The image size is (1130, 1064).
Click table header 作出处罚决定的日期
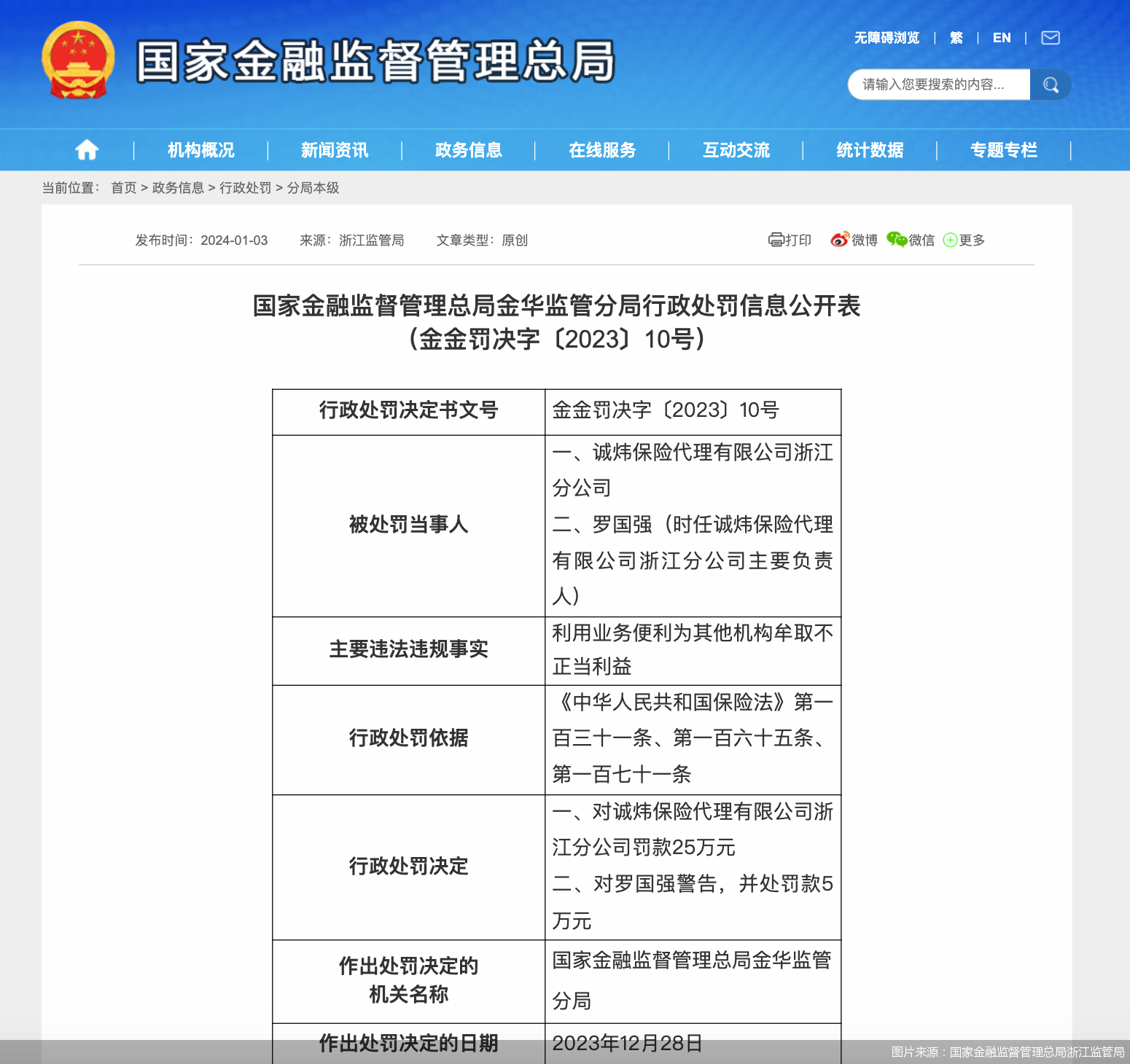tap(408, 1044)
